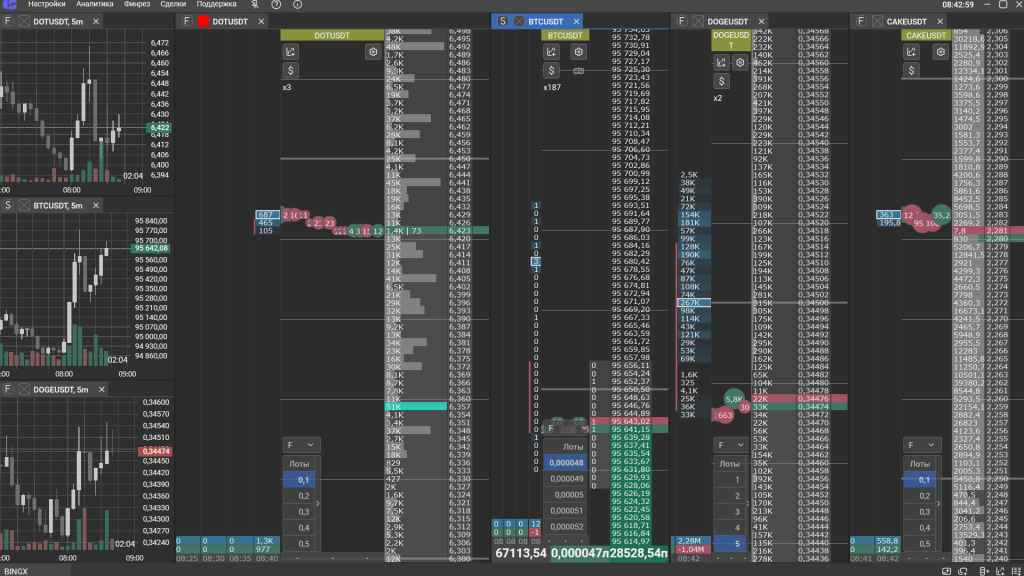The width and height of the screenshot is (1024, 576).
Task: Expand the F dropdown in CAKEUSDT lots panel
Action: [x=921, y=444]
